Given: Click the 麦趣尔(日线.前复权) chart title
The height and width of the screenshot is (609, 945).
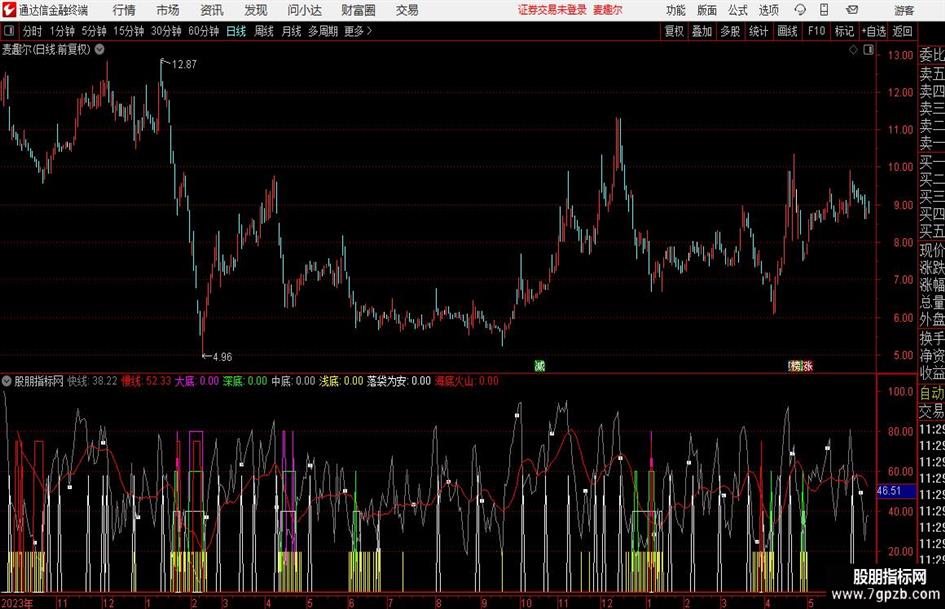Looking at the screenshot, I should tap(46, 49).
